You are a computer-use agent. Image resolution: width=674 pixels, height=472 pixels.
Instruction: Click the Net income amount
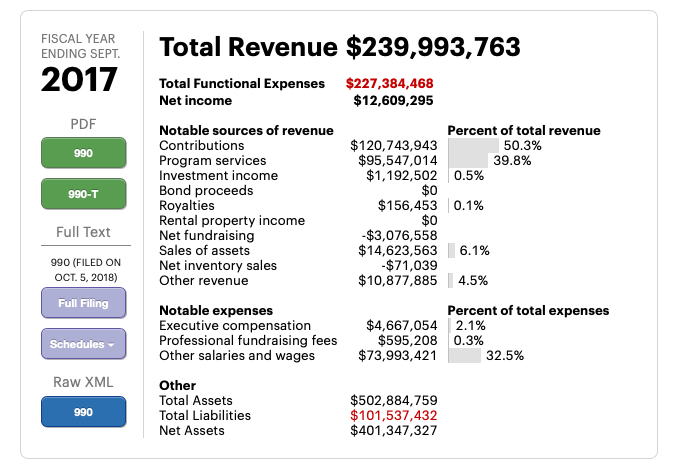click(x=393, y=100)
